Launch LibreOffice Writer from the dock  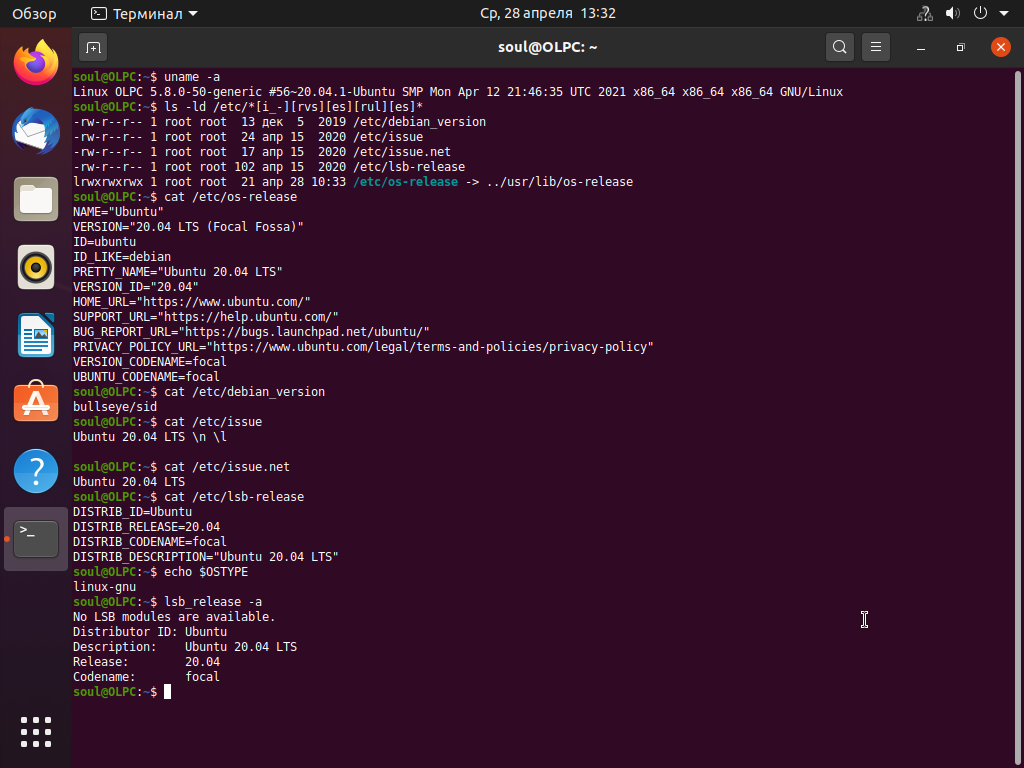[36, 335]
